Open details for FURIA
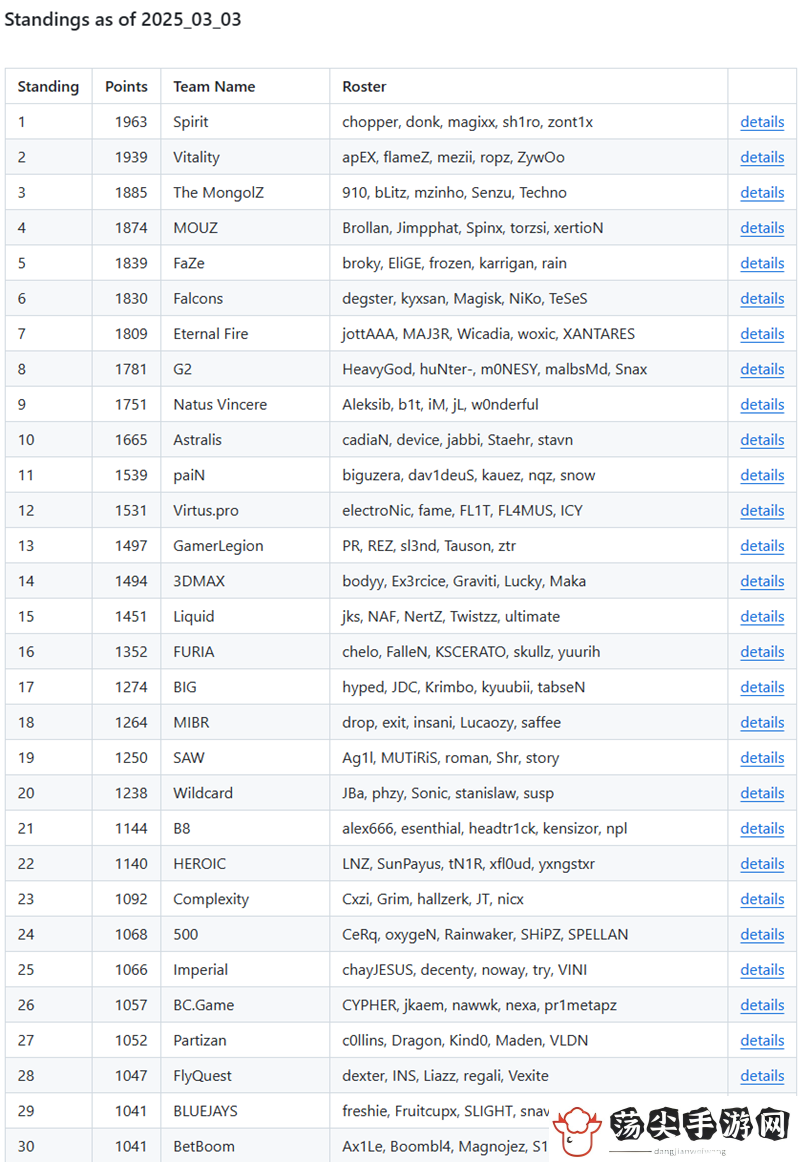Image resolution: width=800 pixels, height=1162 pixels. click(x=762, y=652)
